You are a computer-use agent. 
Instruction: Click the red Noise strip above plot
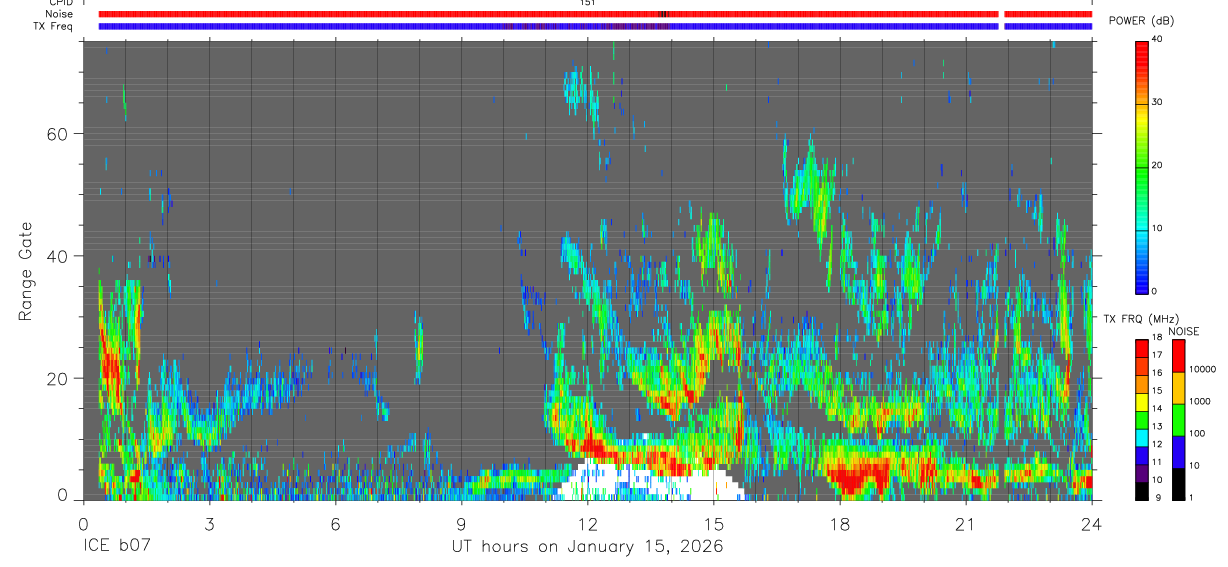click(x=595, y=14)
